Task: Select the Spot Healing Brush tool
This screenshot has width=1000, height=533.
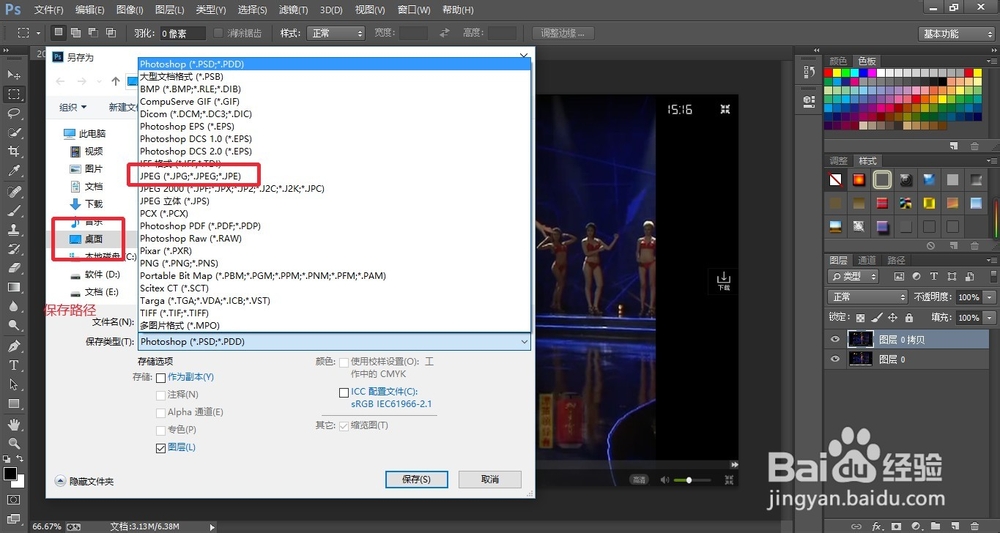Action: pos(13,191)
